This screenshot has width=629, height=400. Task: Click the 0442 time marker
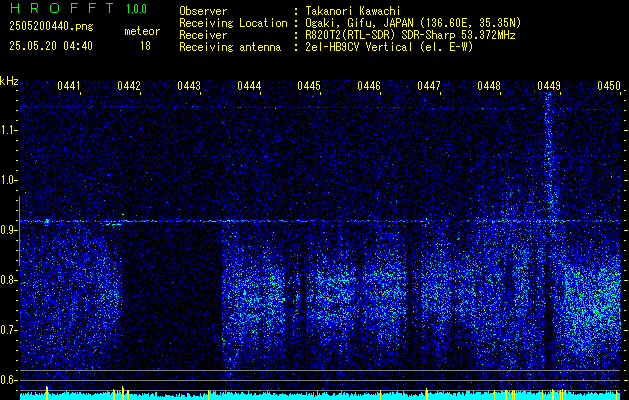click(x=129, y=85)
